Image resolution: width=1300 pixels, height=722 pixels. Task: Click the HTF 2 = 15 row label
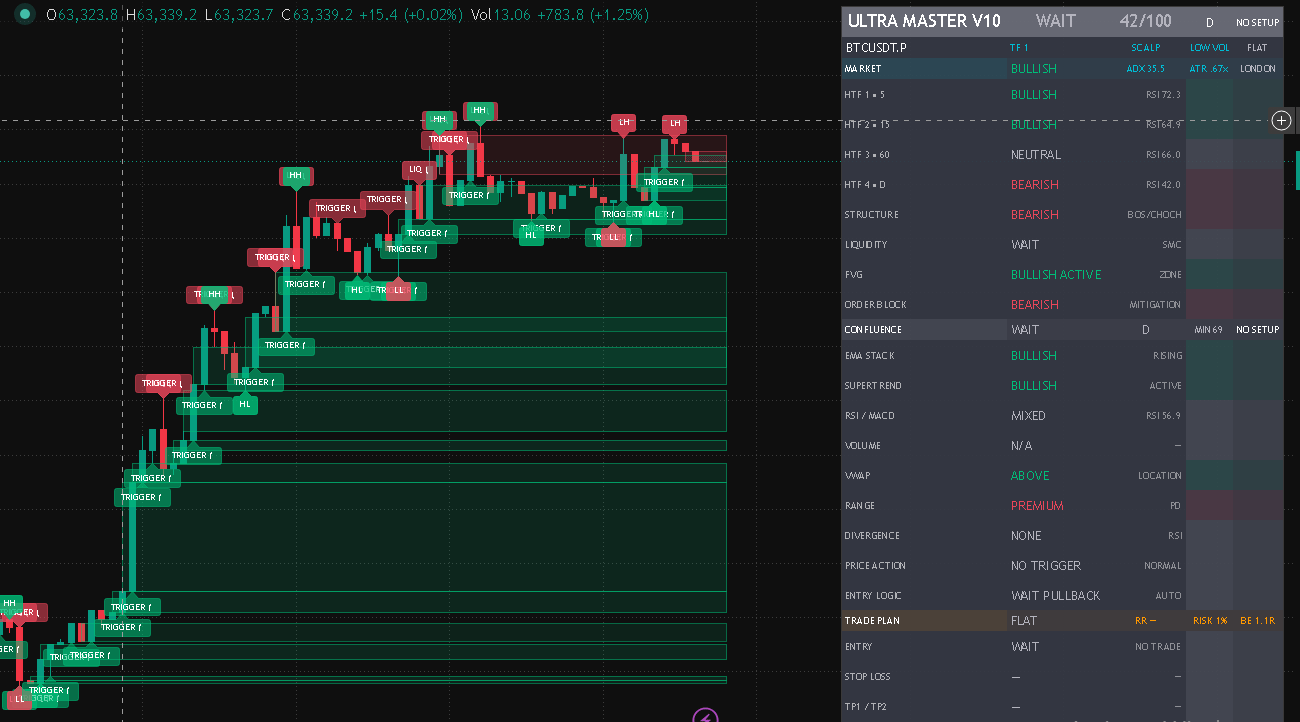pyautogui.click(x=867, y=125)
